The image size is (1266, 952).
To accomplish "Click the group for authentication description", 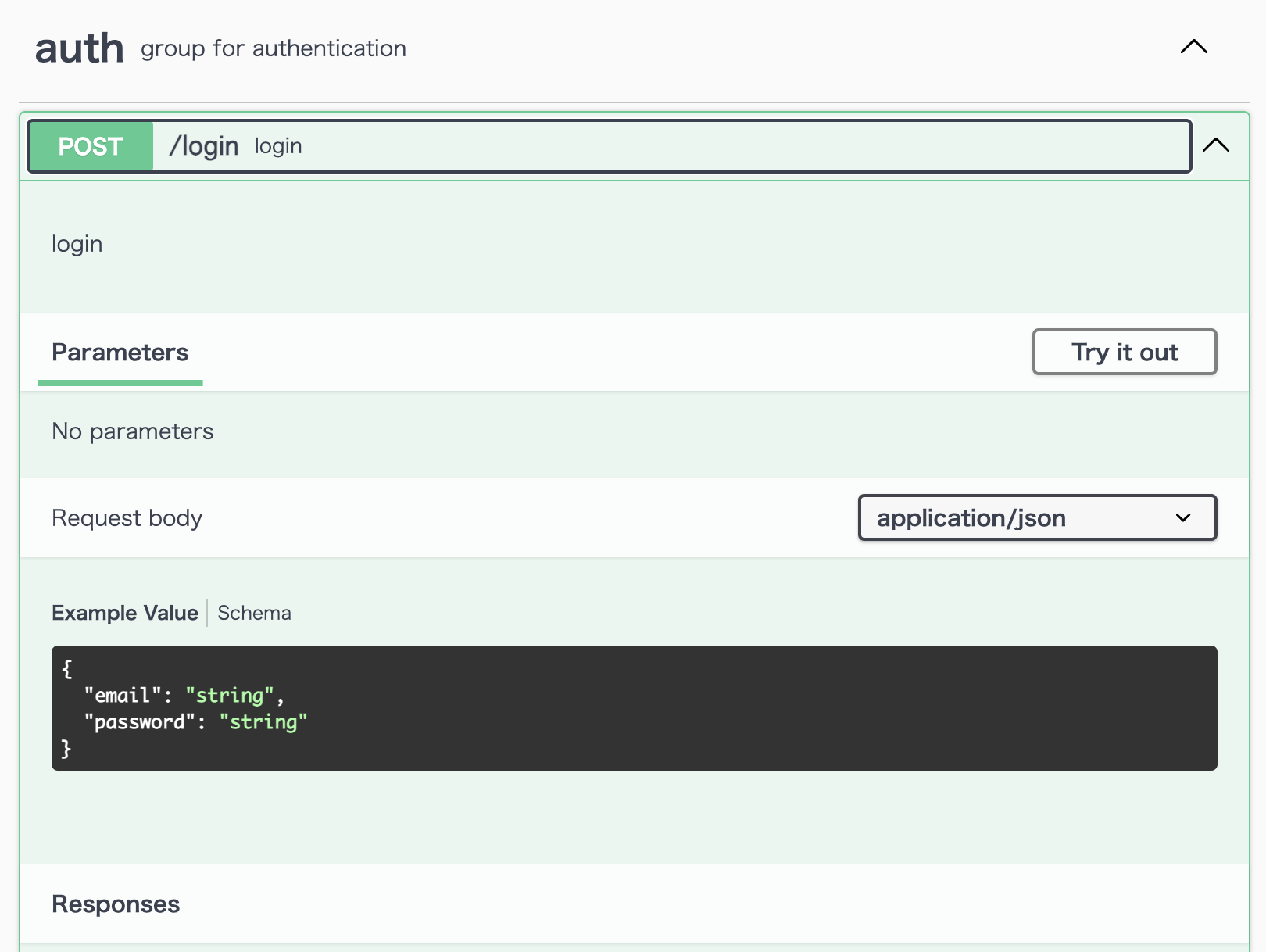I will [273, 48].
